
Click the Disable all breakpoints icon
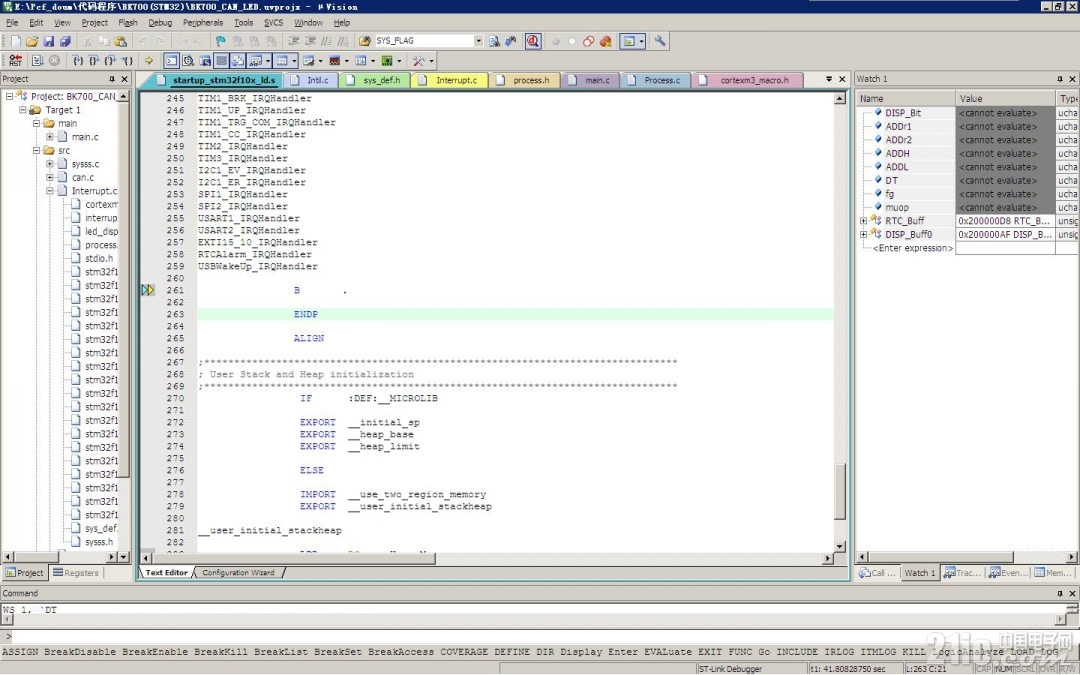pos(588,41)
